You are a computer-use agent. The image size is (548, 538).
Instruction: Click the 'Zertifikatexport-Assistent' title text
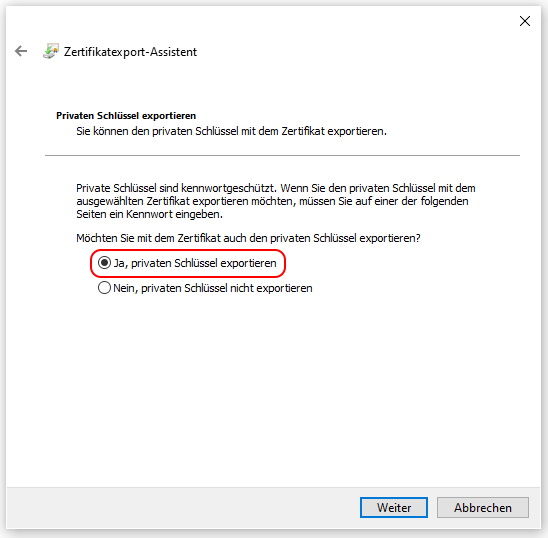coord(130,52)
